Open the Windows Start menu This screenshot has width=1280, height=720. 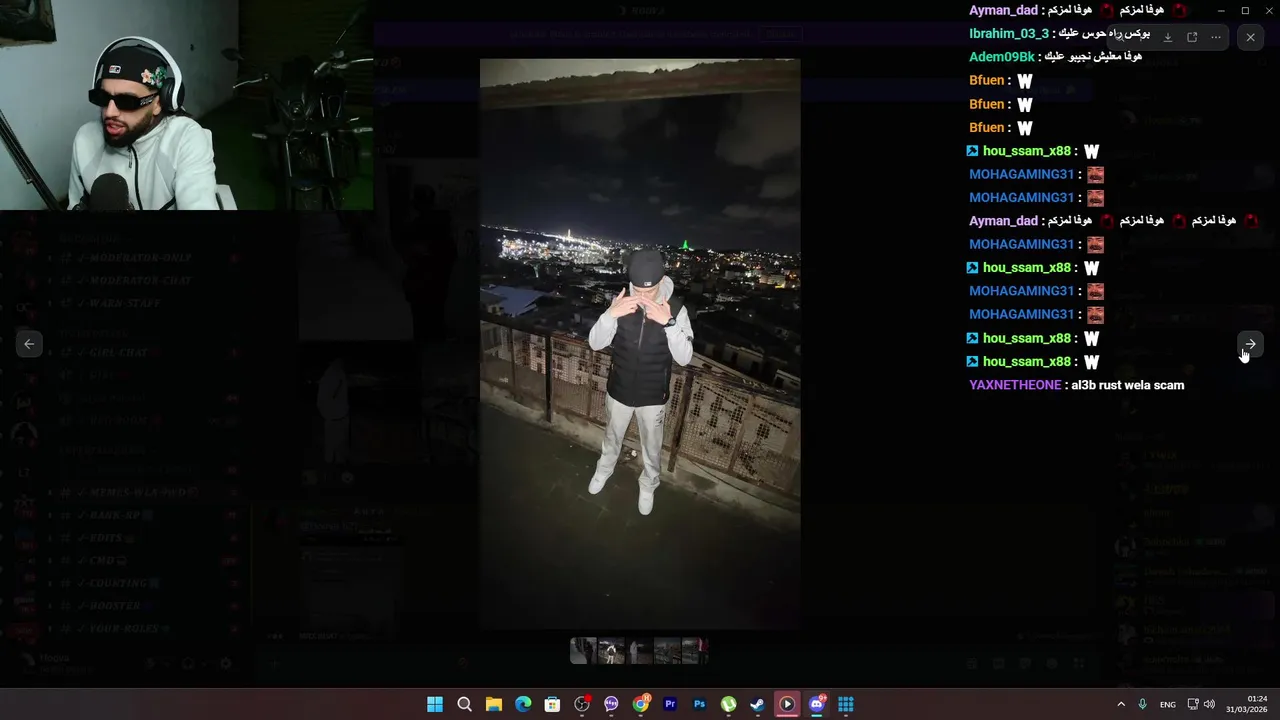coord(435,704)
